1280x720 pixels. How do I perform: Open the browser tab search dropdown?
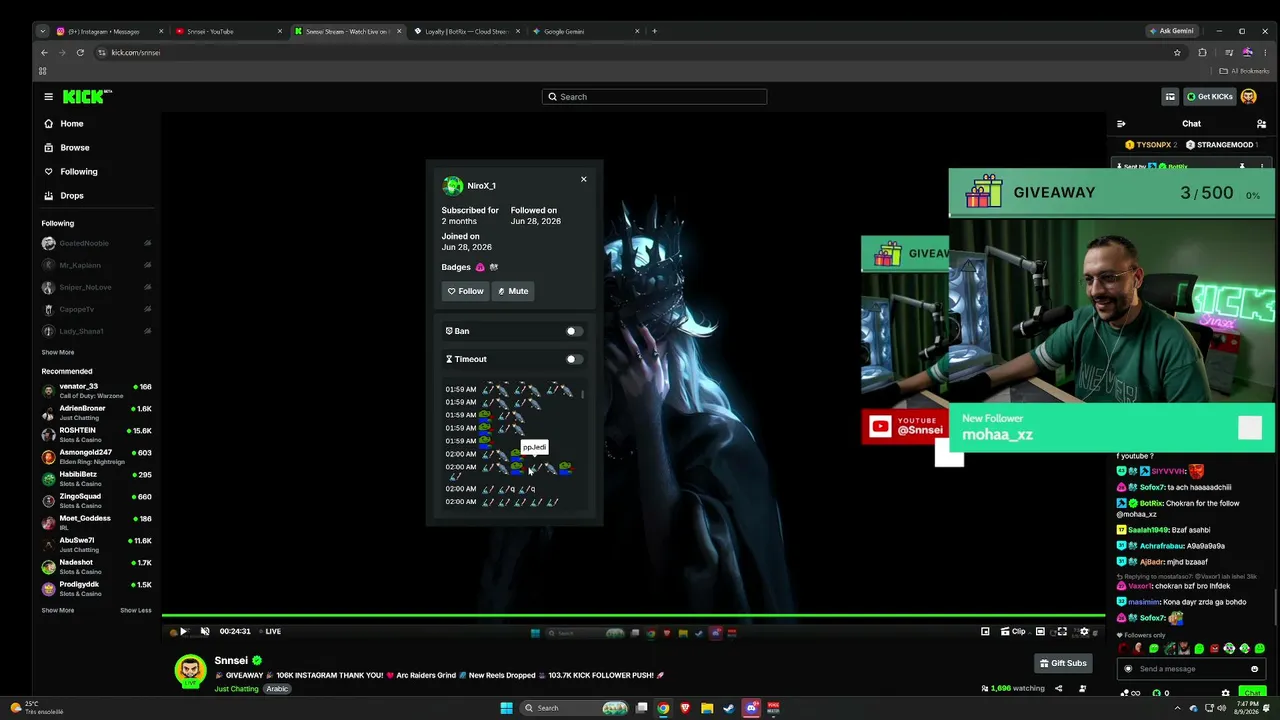coord(42,31)
